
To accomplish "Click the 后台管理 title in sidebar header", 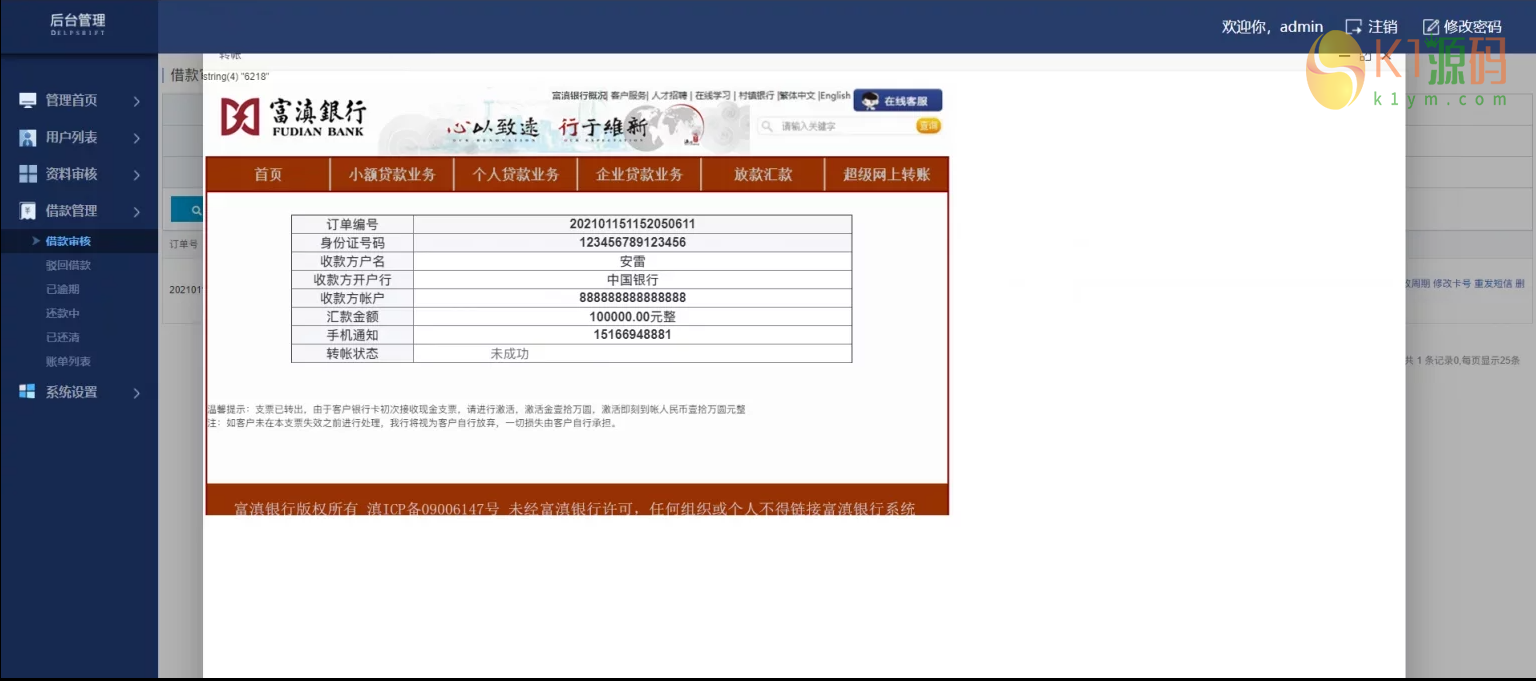I will (78, 20).
